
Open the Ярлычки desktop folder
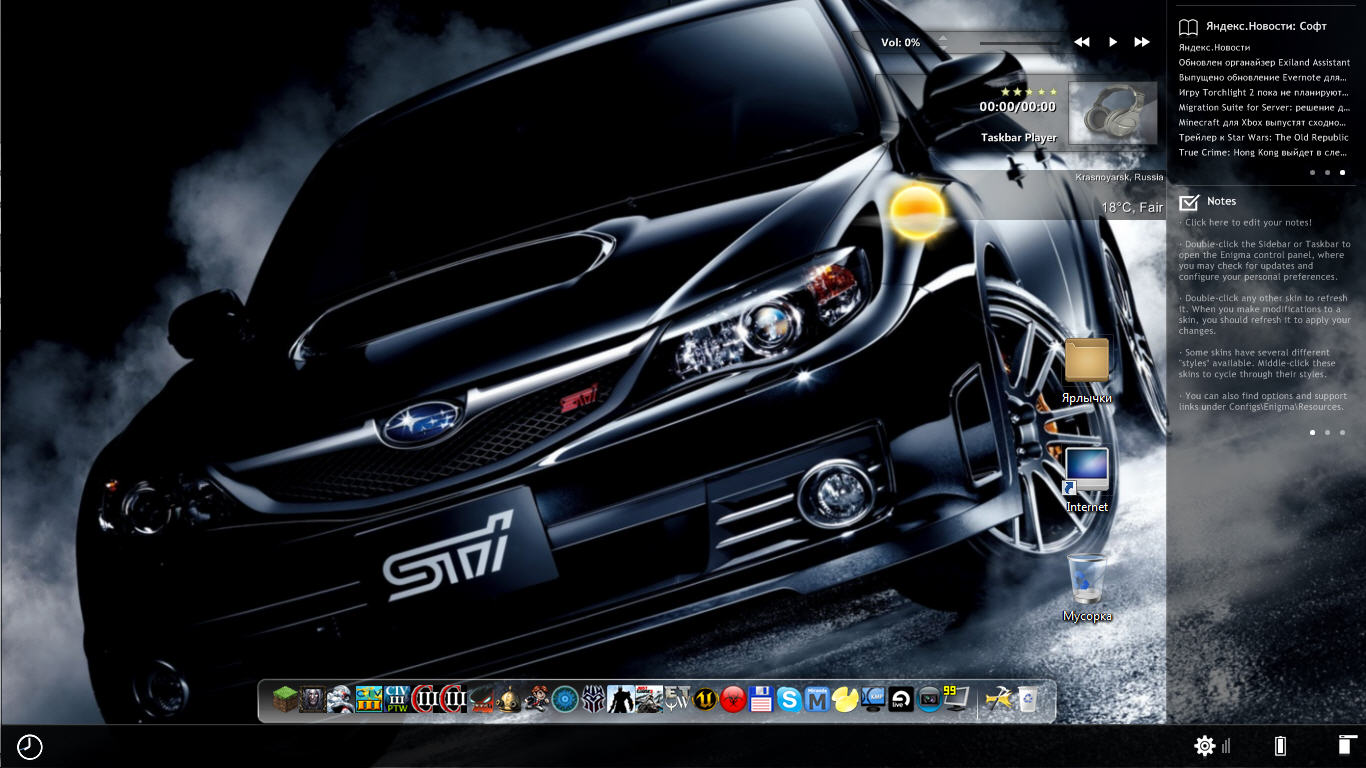click(1086, 361)
